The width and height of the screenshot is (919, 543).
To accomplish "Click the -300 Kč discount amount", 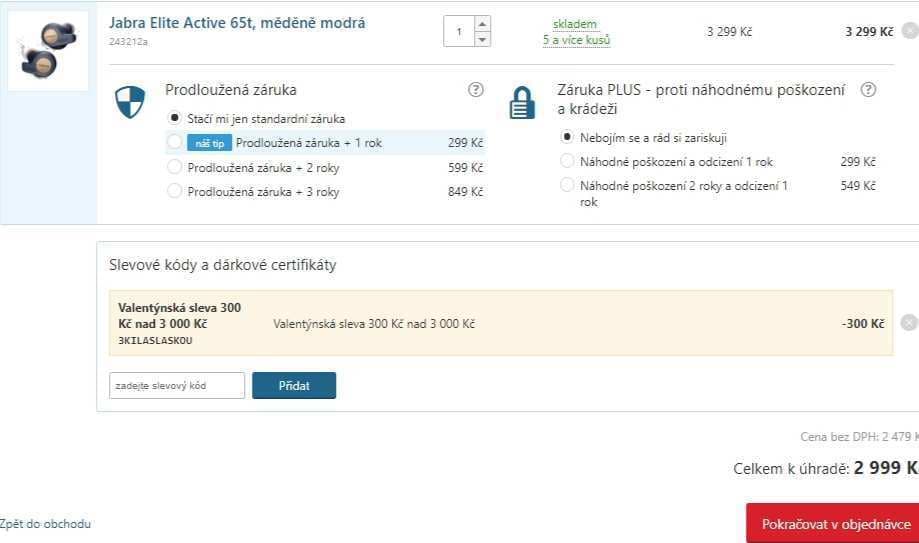I will pyautogui.click(x=863, y=323).
